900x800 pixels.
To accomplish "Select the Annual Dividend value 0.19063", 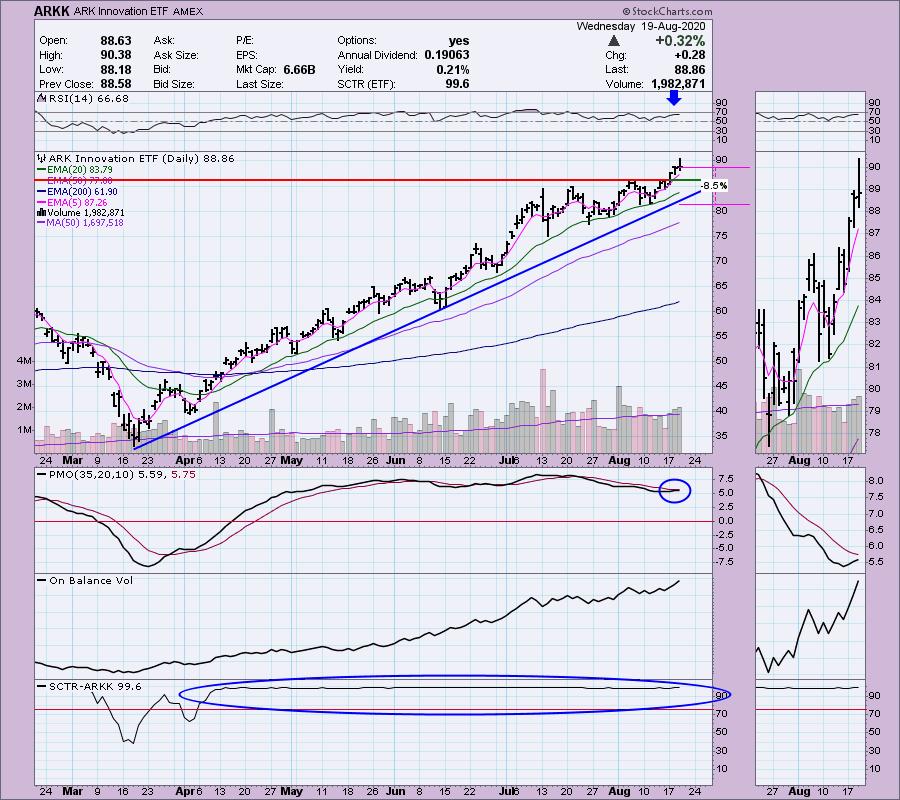I will 447,55.
